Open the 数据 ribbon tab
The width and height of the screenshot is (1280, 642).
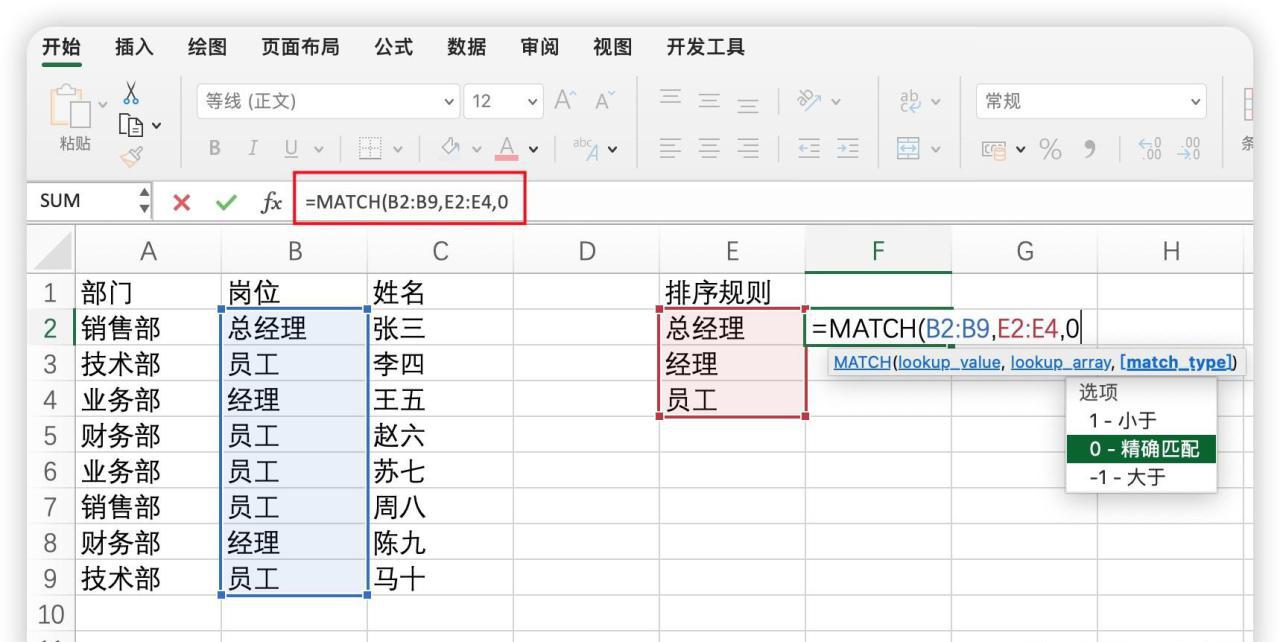point(467,47)
